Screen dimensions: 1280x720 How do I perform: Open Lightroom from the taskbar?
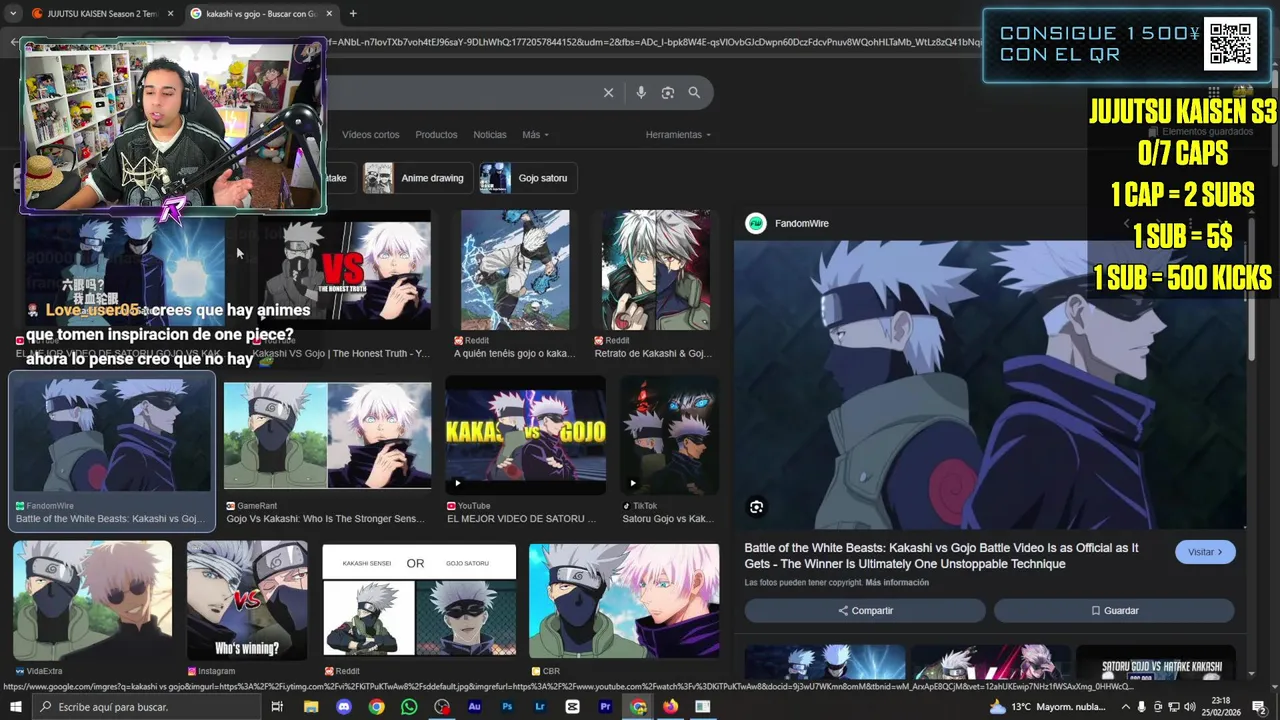[x=540, y=707]
